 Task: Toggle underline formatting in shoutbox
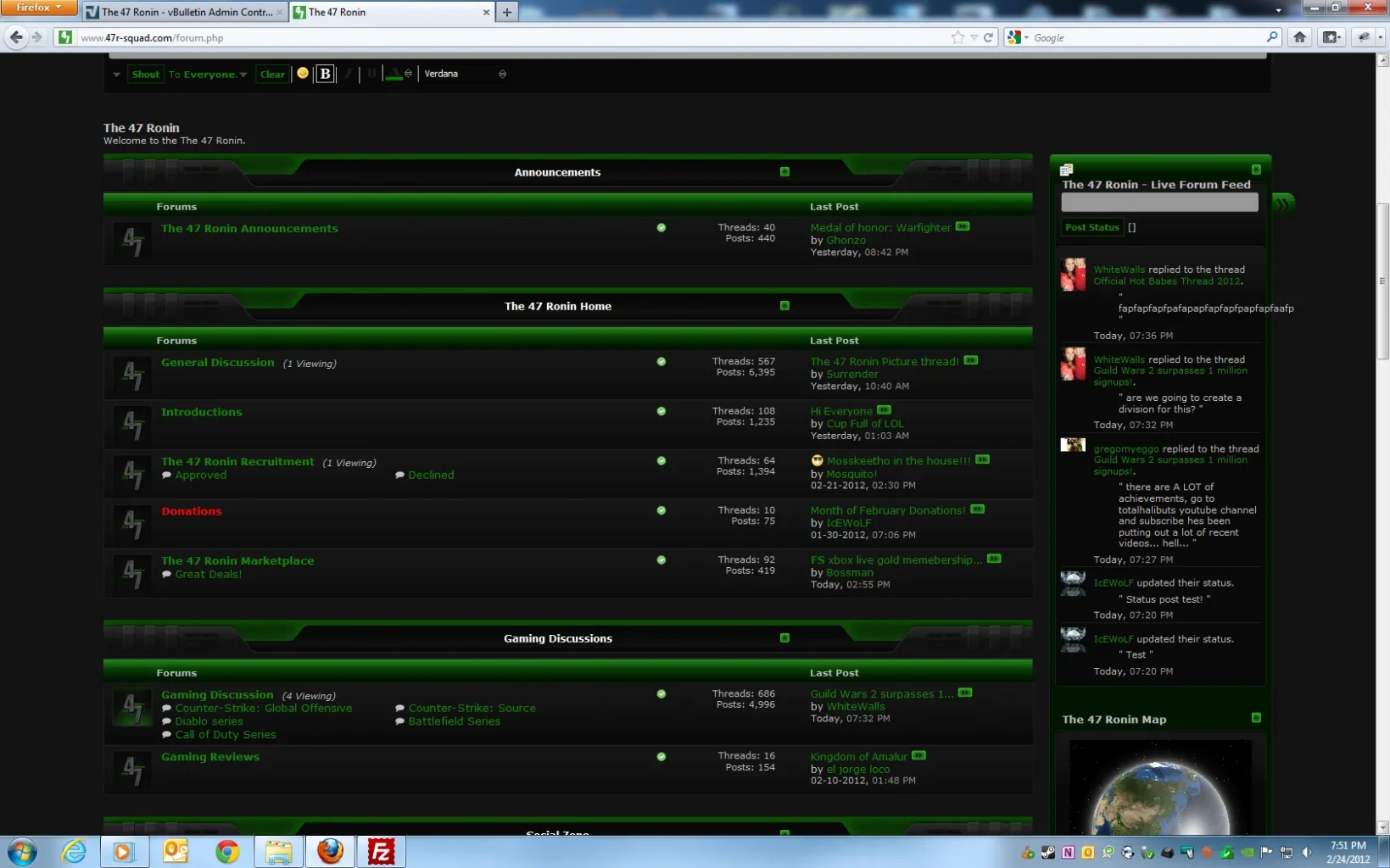[x=371, y=74]
